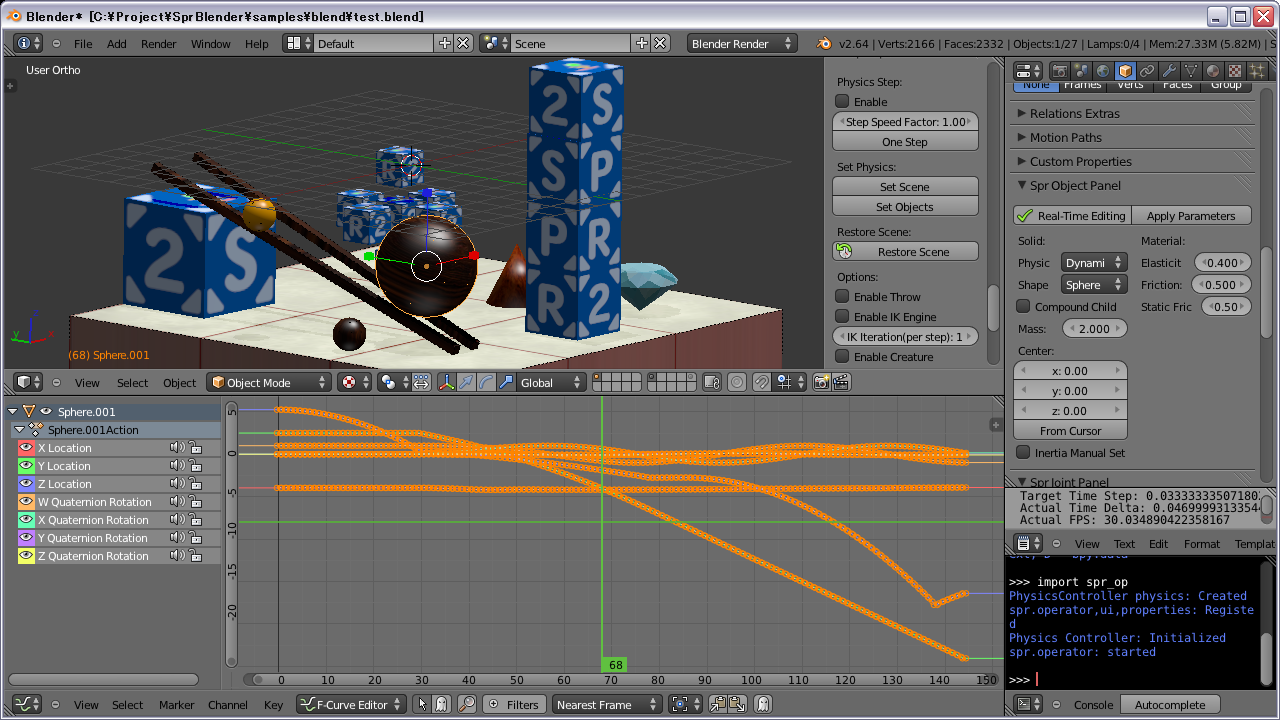
Task: Check the Enable Creature option
Action: (842, 356)
